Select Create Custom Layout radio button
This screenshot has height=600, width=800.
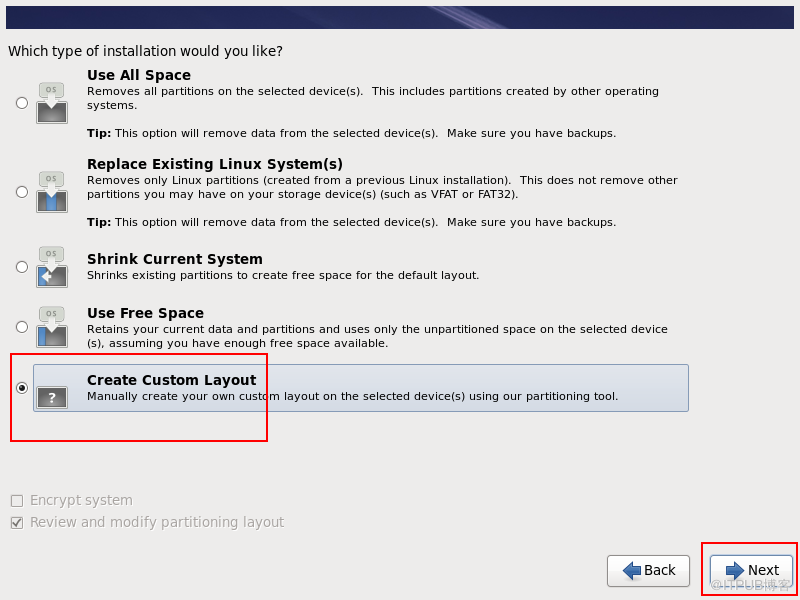(x=22, y=388)
